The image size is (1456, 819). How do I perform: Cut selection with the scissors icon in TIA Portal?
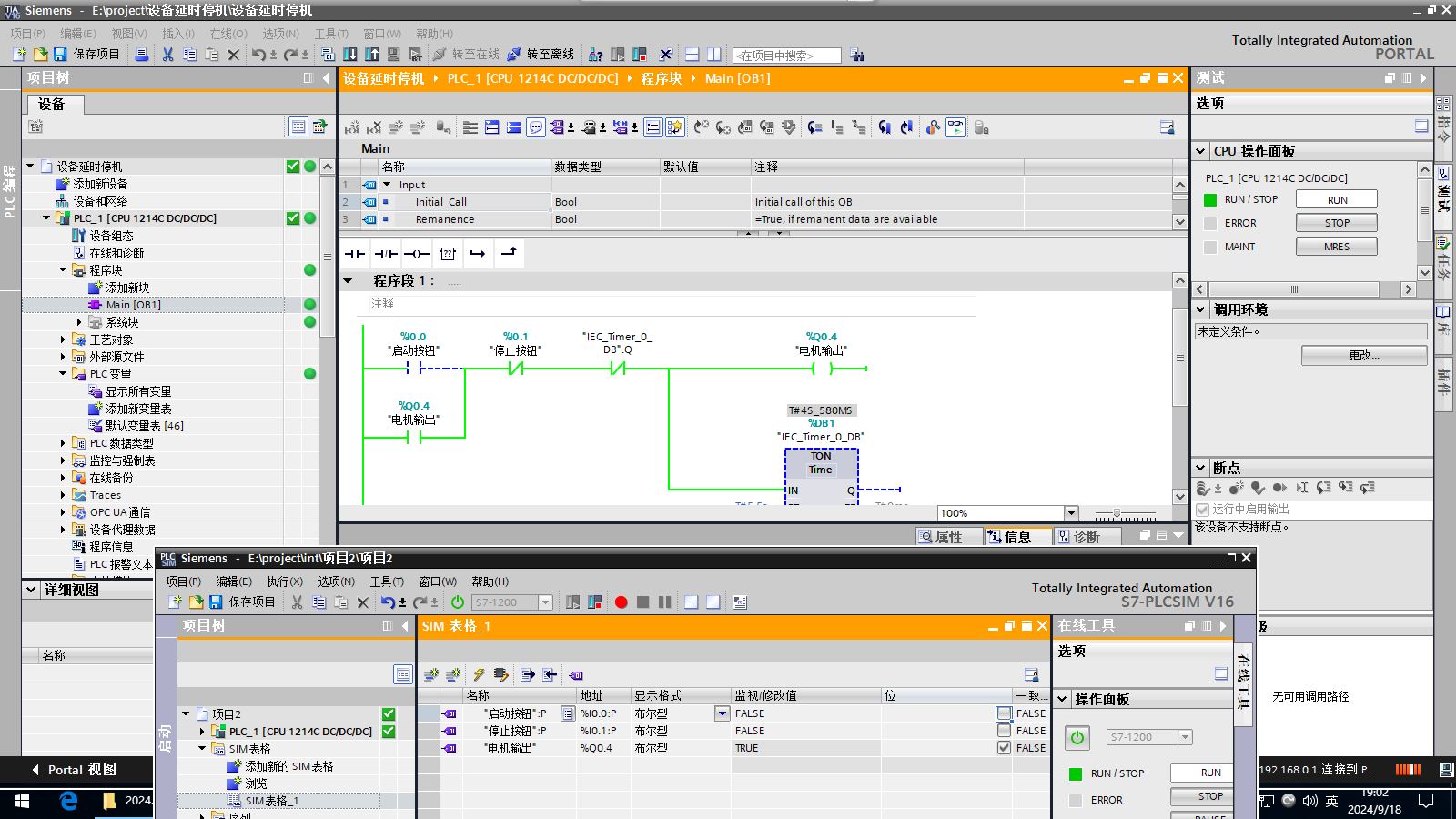167,55
